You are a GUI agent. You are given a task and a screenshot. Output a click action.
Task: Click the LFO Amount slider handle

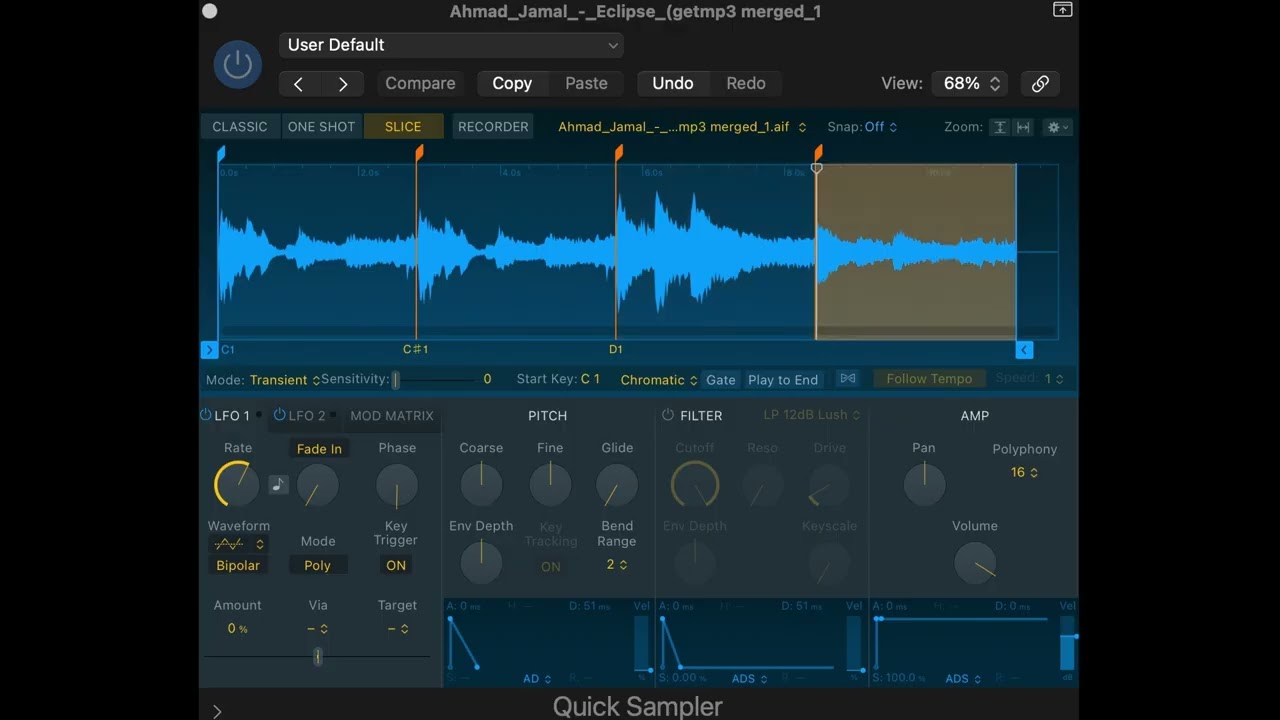pos(318,656)
